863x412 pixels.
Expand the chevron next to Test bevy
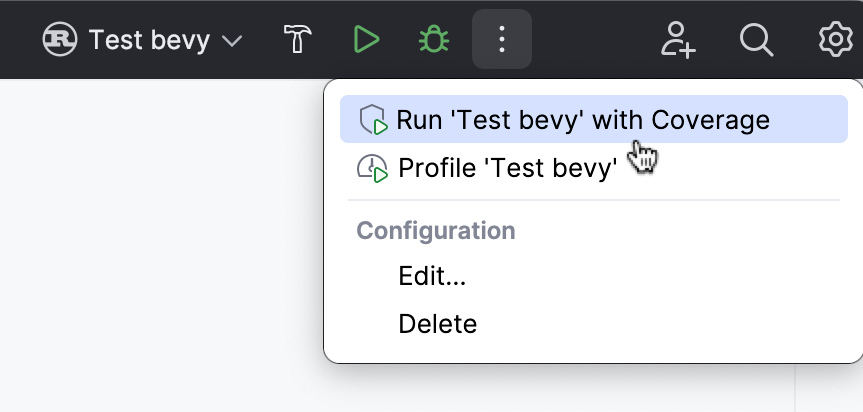(231, 41)
